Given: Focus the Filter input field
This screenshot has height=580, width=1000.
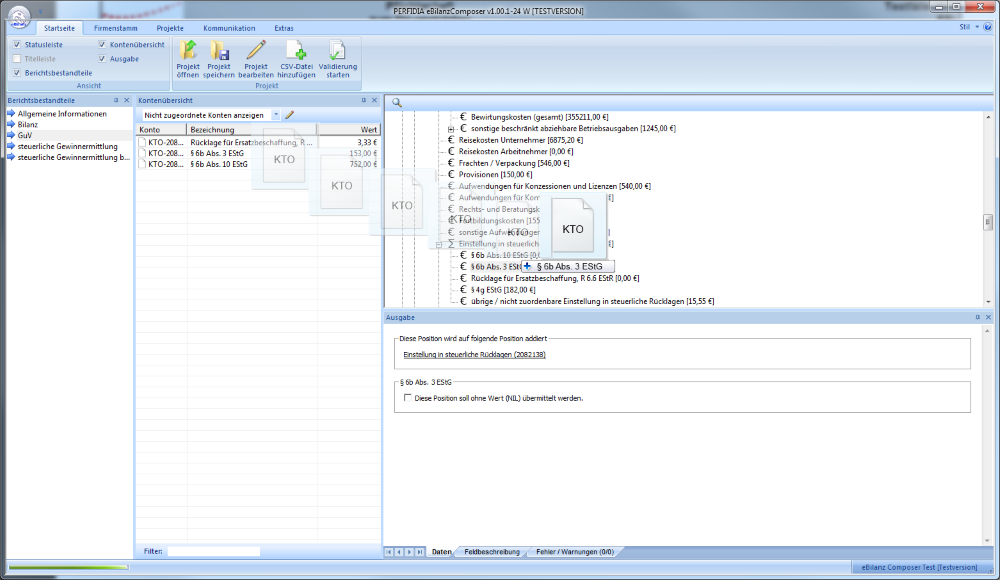Looking at the screenshot, I should [214, 551].
